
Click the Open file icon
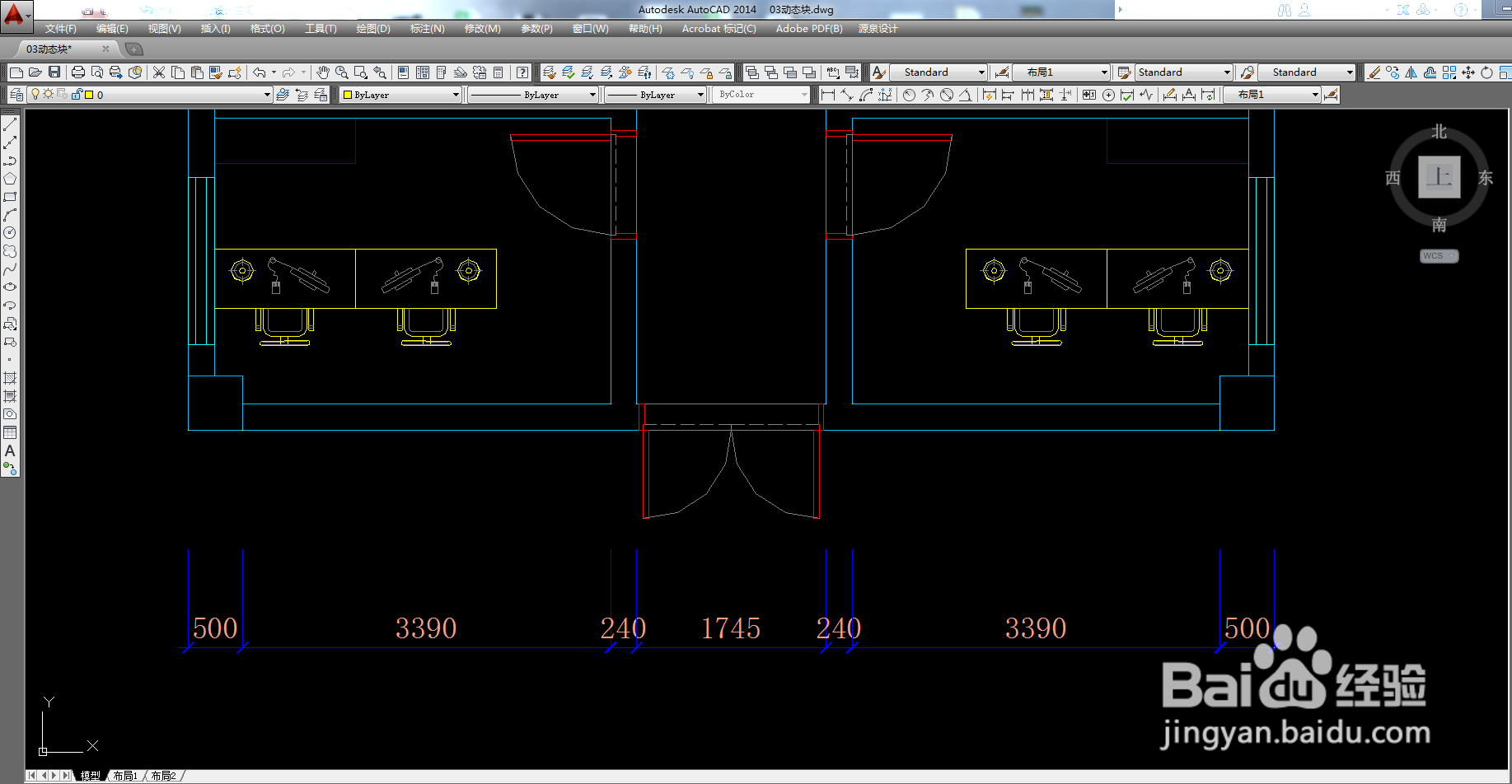[x=35, y=72]
